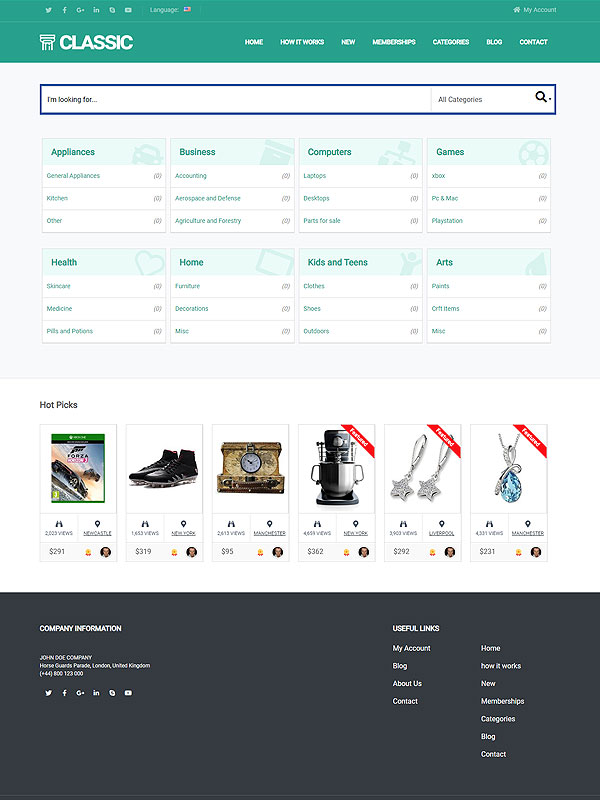Open Kids and Teens category heading

pos(337,262)
